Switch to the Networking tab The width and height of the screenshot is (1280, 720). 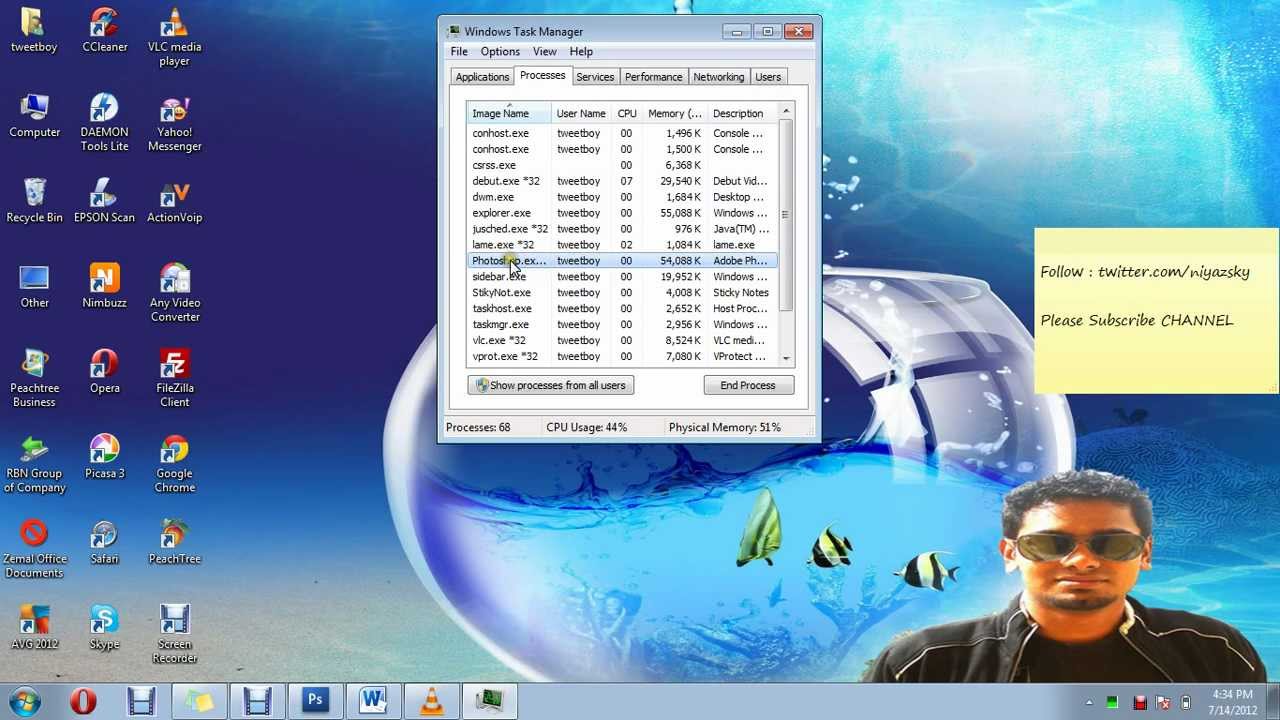coord(718,77)
